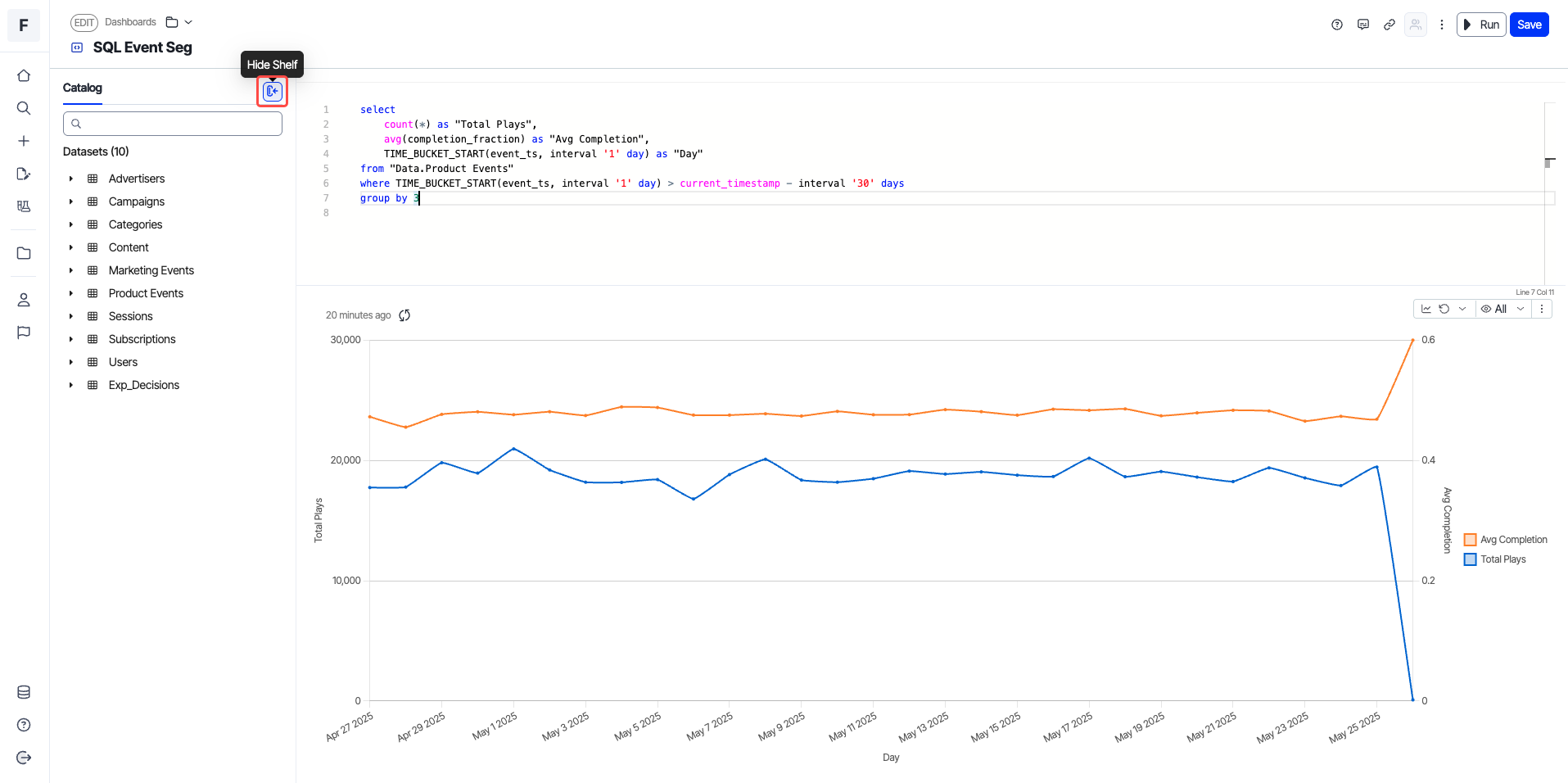
Task: Click the line chart type icon
Action: [x=1426, y=309]
